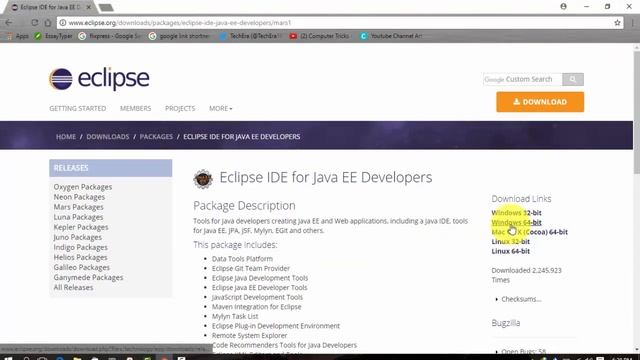This screenshot has width=640, height=360.
Task: Click the 'Eclipse Git Team Provider' list item
Action: tap(251, 268)
